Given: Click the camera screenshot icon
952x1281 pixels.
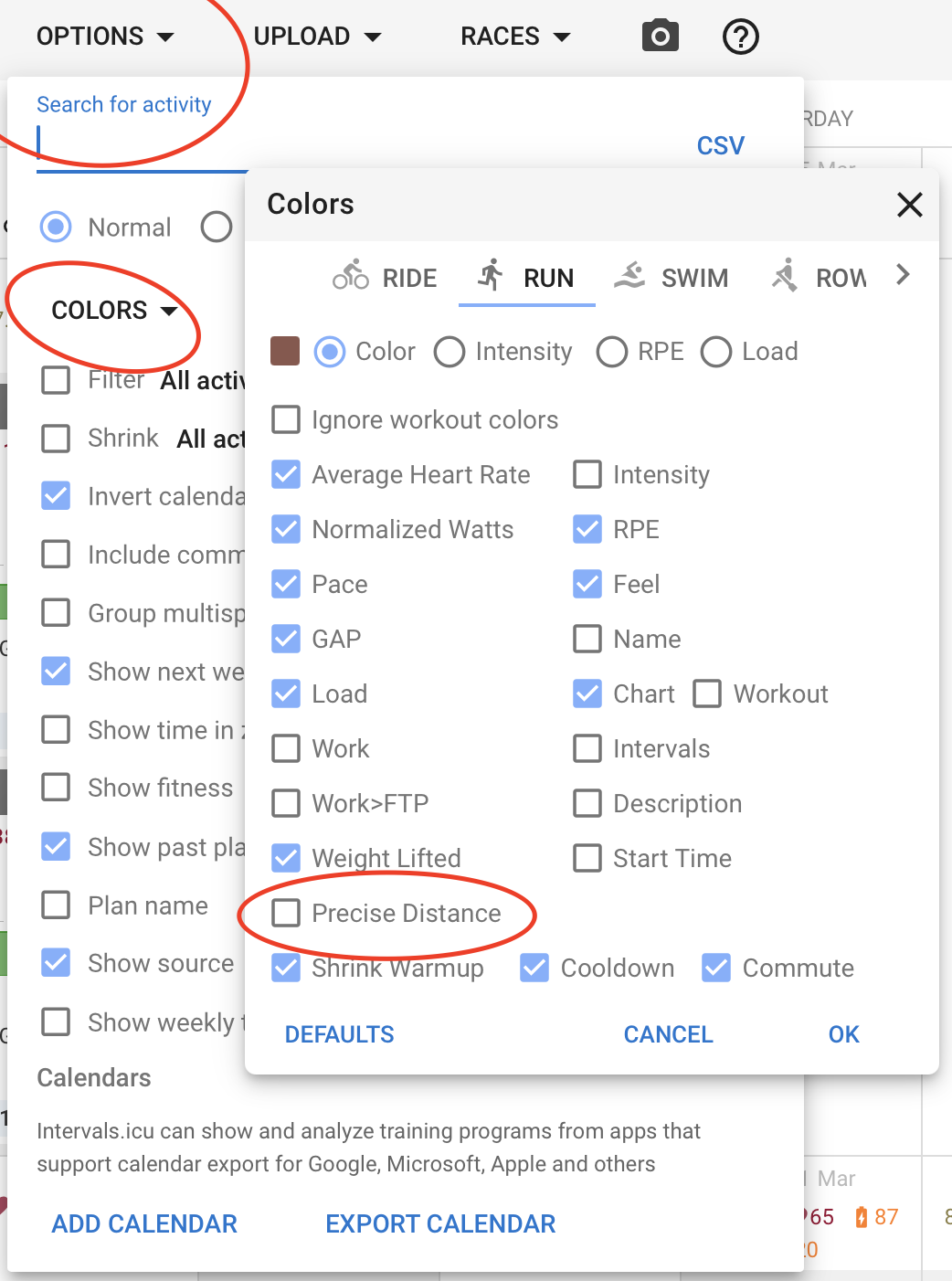Looking at the screenshot, I should pyautogui.click(x=661, y=37).
